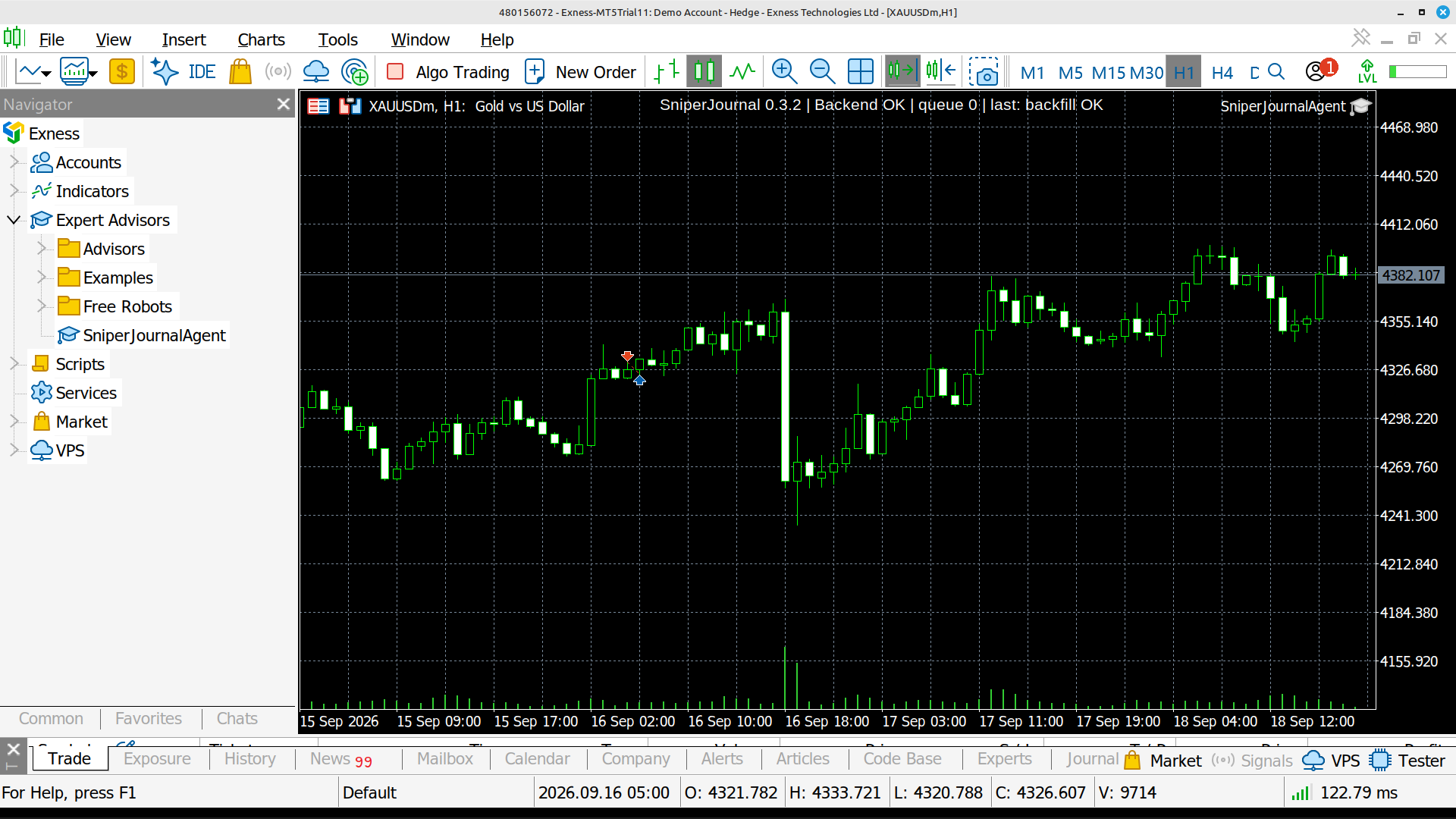Open the Charts menu
This screenshot has height=819, width=1456.
261,39
